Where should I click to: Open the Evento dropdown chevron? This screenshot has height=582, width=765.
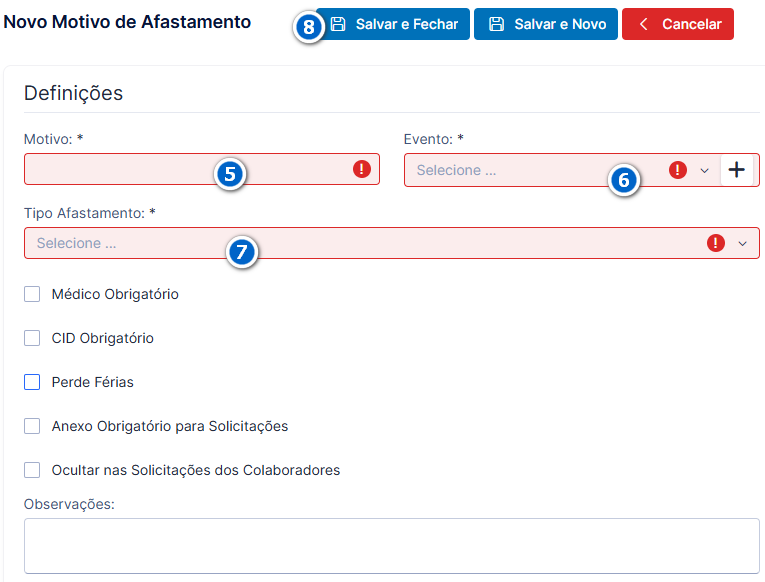click(x=705, y=170)
